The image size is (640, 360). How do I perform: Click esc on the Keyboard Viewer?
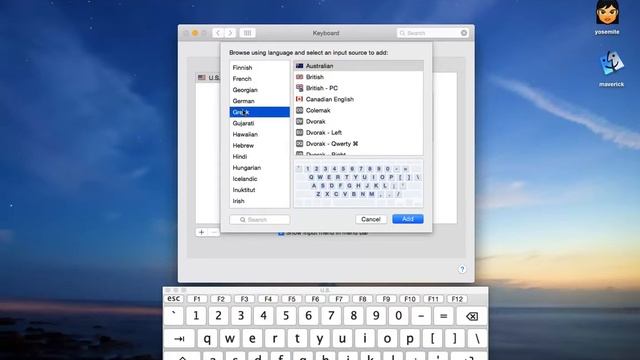click(173, 299)
